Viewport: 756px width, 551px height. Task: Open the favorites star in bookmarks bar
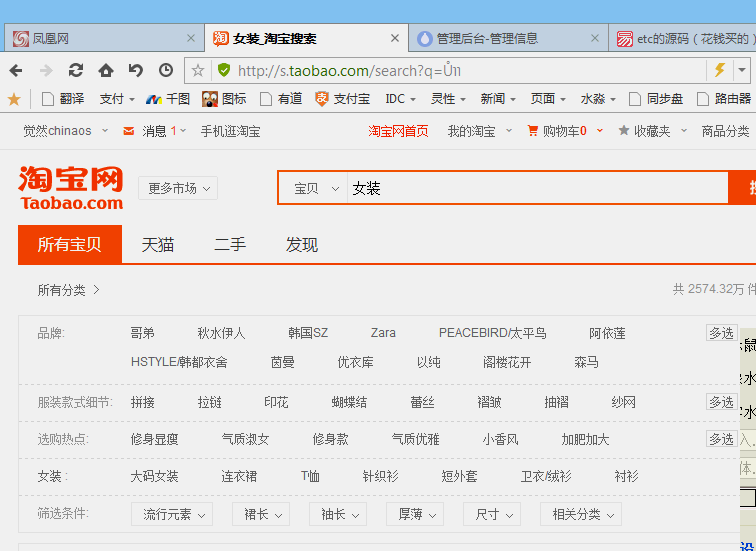point(14,99)
